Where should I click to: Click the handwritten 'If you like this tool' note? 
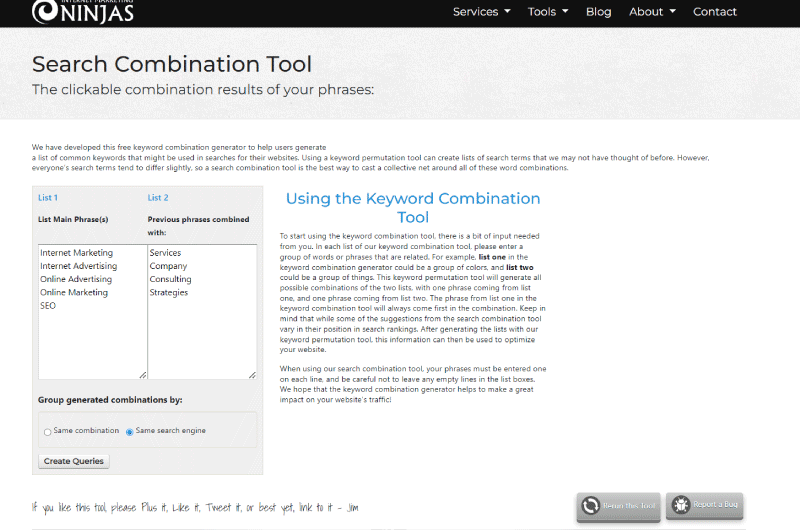[x=195, y=508]
